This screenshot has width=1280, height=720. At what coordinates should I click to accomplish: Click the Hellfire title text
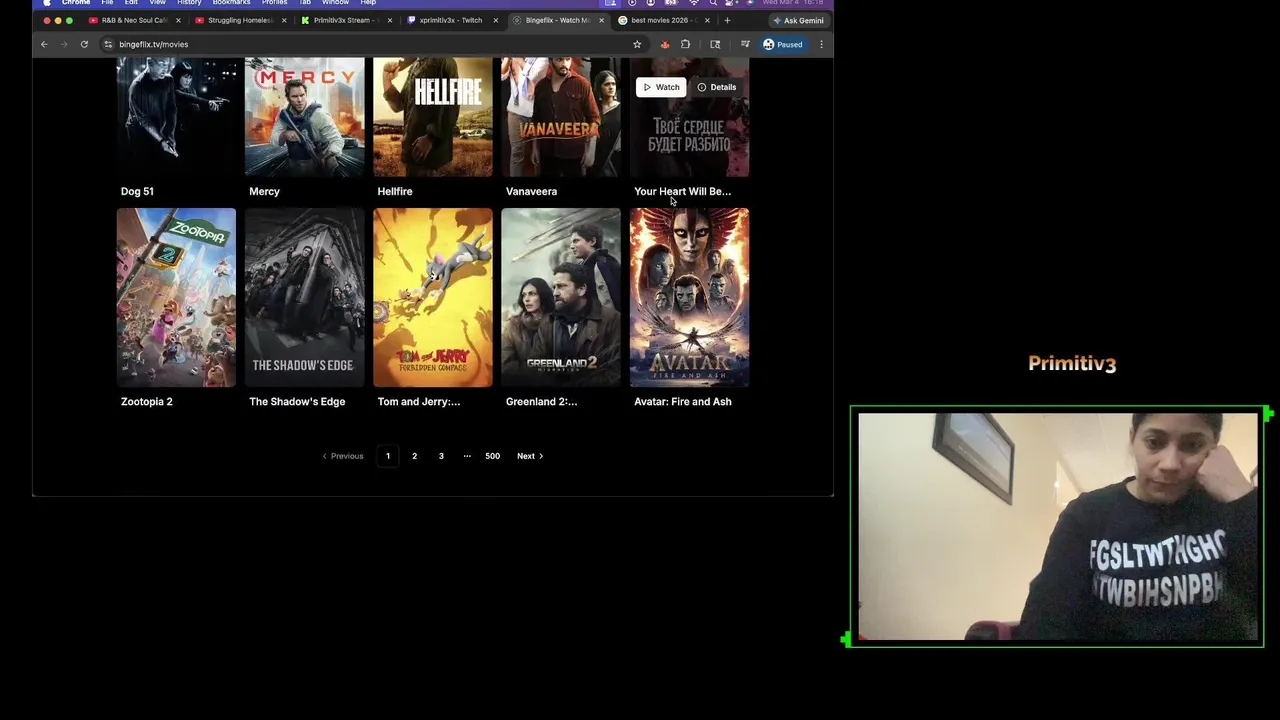tap(395, 191)
